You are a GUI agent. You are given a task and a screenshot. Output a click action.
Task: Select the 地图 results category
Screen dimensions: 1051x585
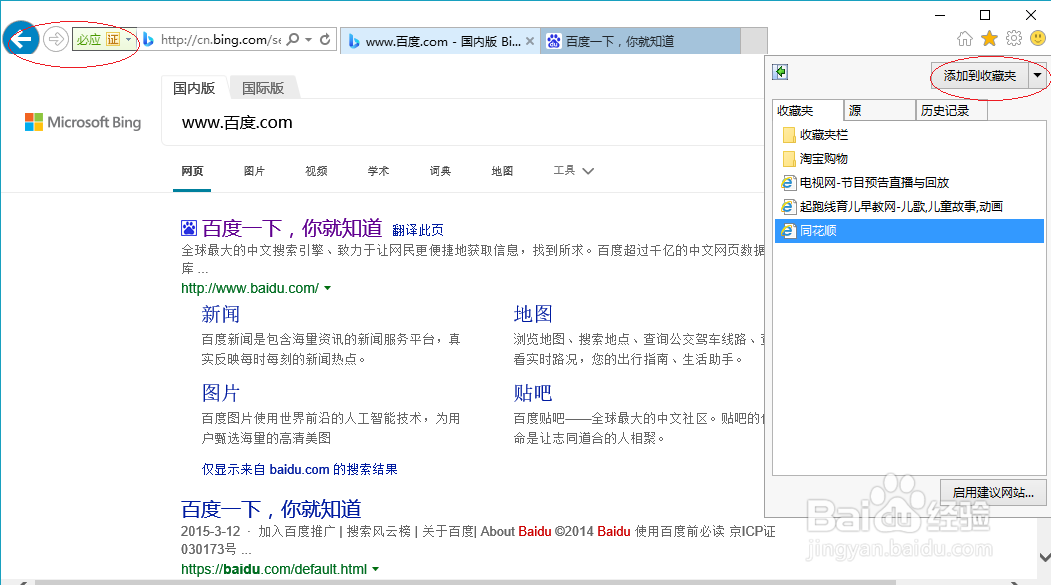point(502,171)
